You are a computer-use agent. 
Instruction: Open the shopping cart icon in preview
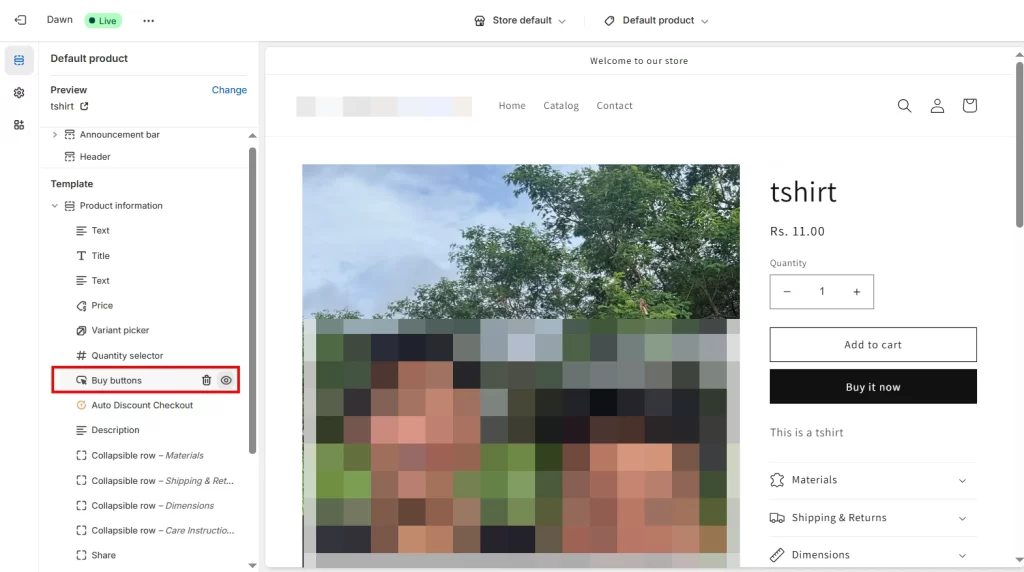click(969, 106)
